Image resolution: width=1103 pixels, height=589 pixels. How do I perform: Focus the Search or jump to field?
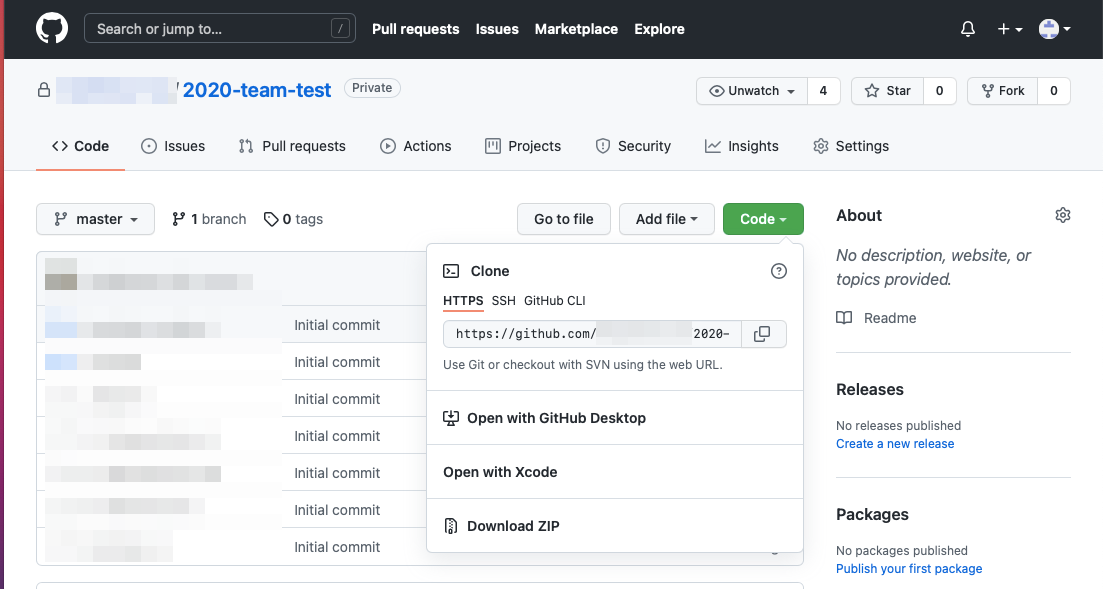click(x=219, y=29)
